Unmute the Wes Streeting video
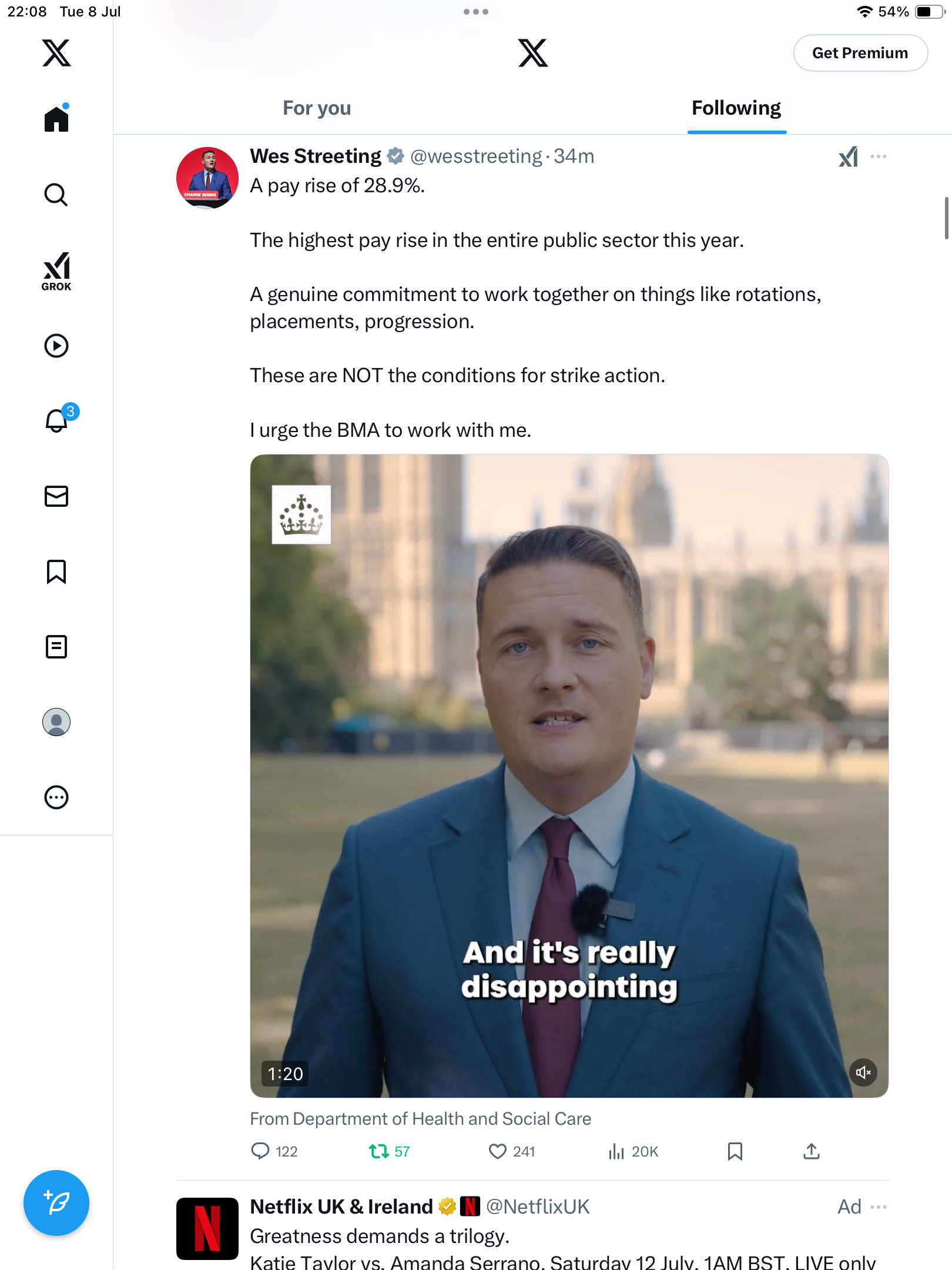This screenshot has height=1270, width=952. (863, 1072)
